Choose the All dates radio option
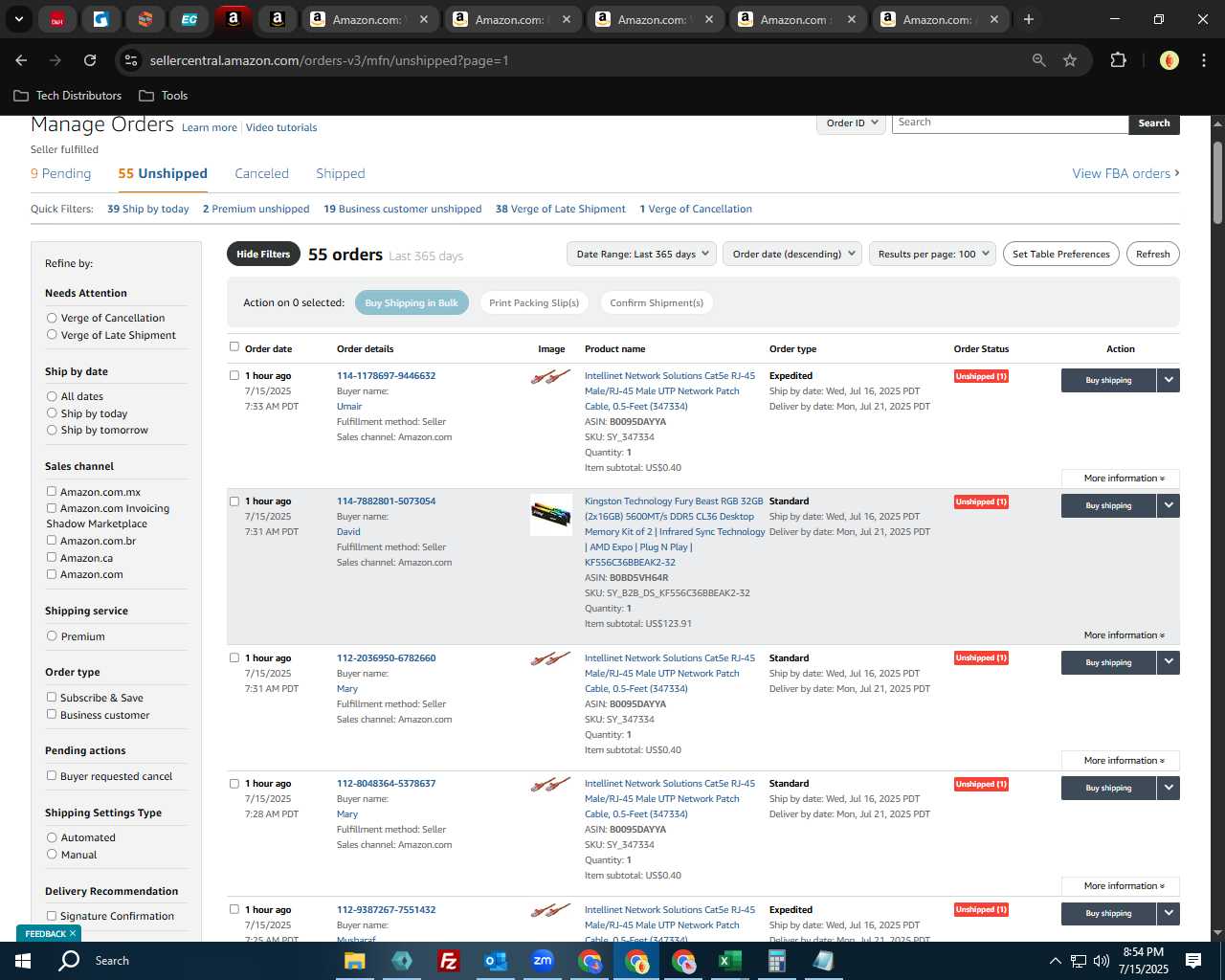Image resolution: width=1225 pixels, height=980 pixels. pos(52,396)
